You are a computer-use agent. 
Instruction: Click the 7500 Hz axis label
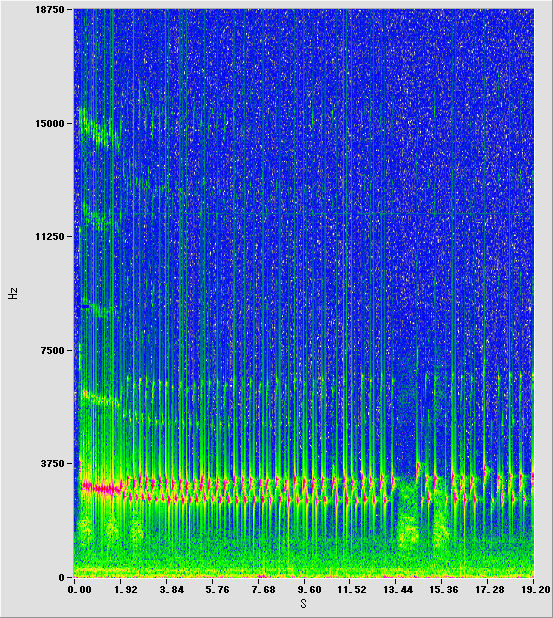tap(52, 350)
